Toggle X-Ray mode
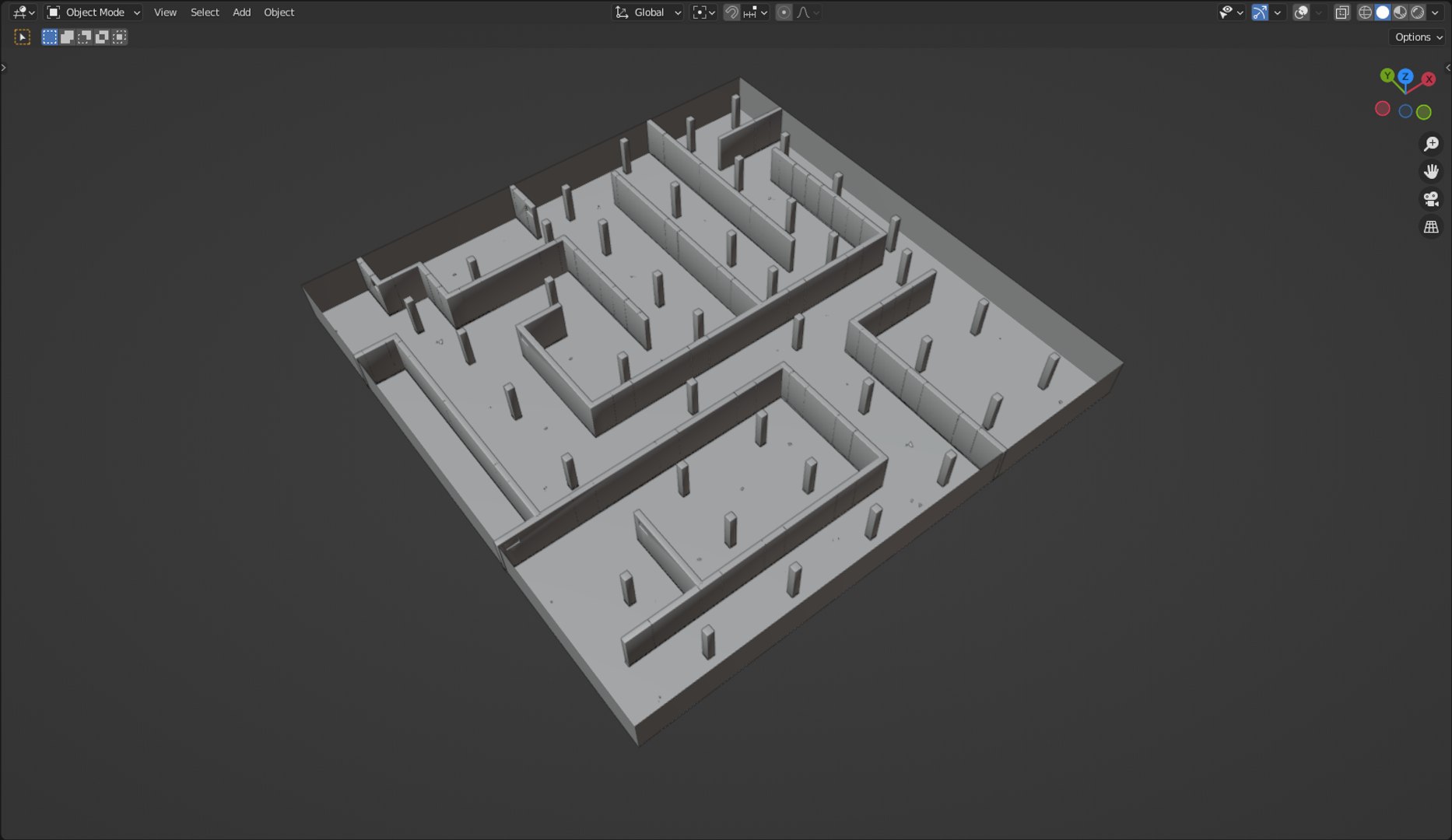Viewport: 1452px width, 840px height. click(1342, 12)
